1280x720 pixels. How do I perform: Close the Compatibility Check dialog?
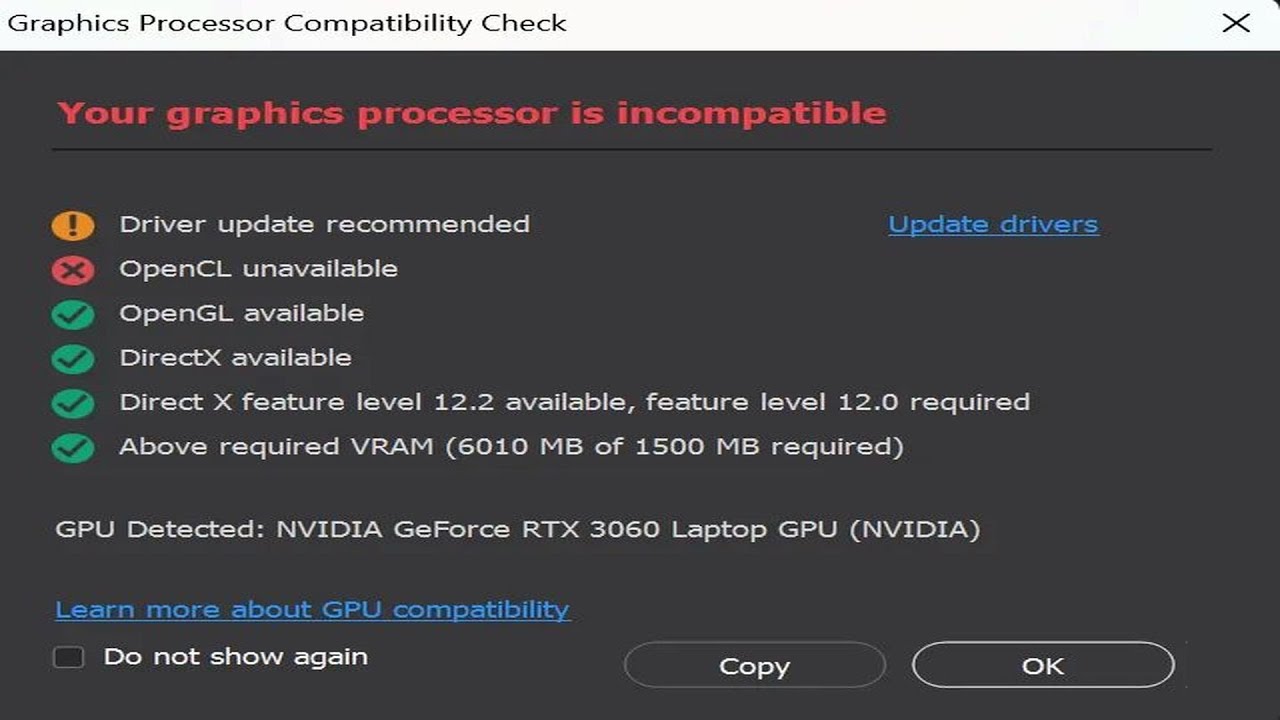tap(1236, 23)
